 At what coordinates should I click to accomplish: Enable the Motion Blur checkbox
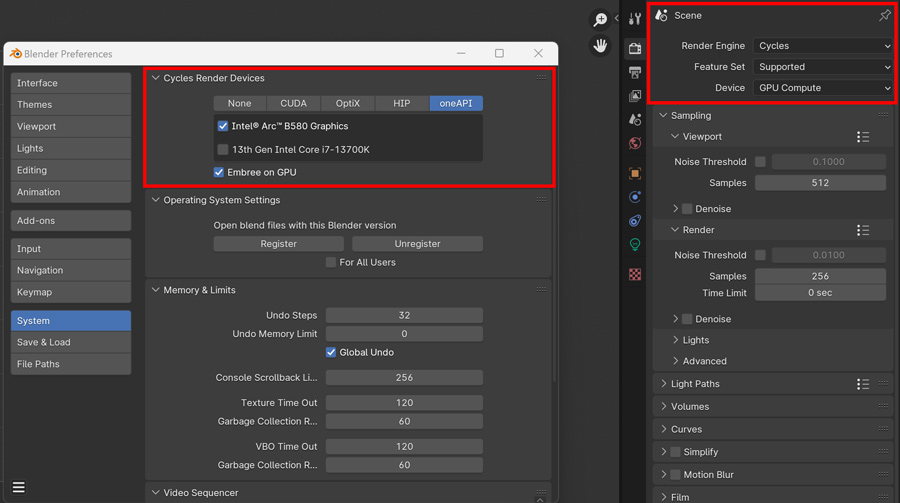tap(676, 475)
